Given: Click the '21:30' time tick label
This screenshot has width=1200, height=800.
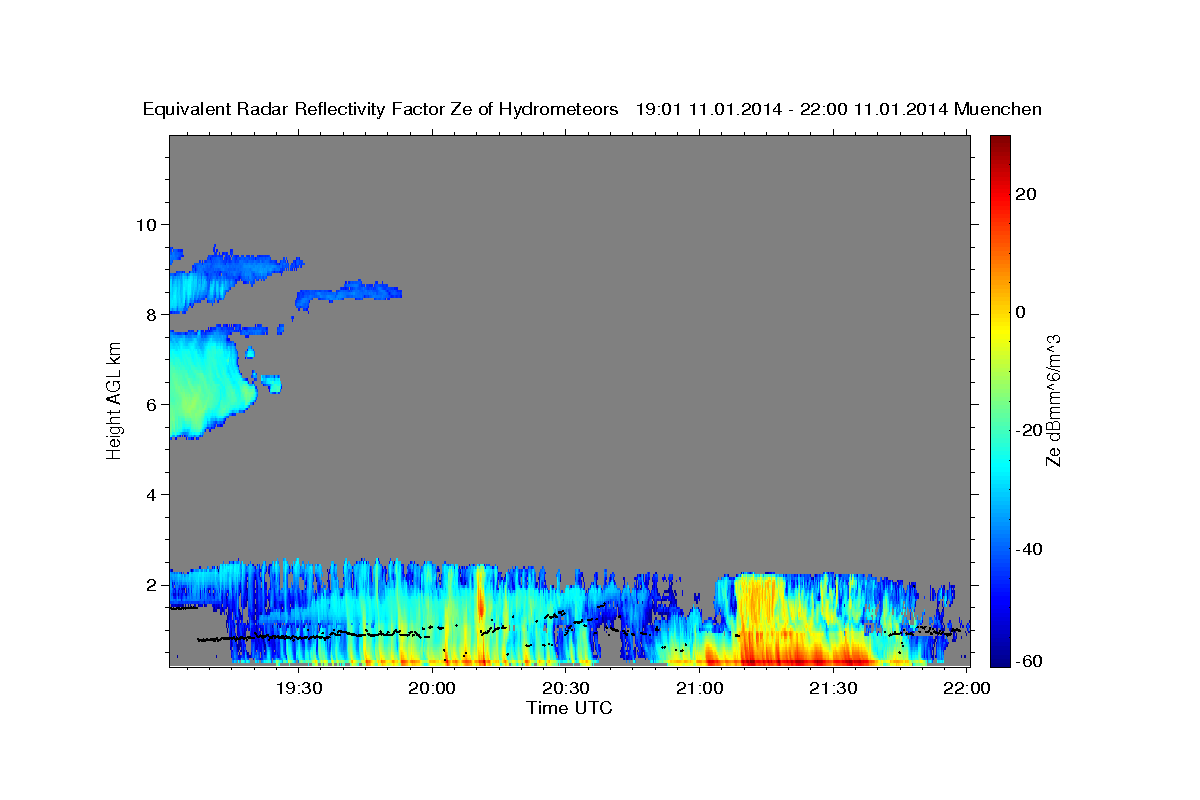Looking at the screenshot, I should [x=832, y=688].
